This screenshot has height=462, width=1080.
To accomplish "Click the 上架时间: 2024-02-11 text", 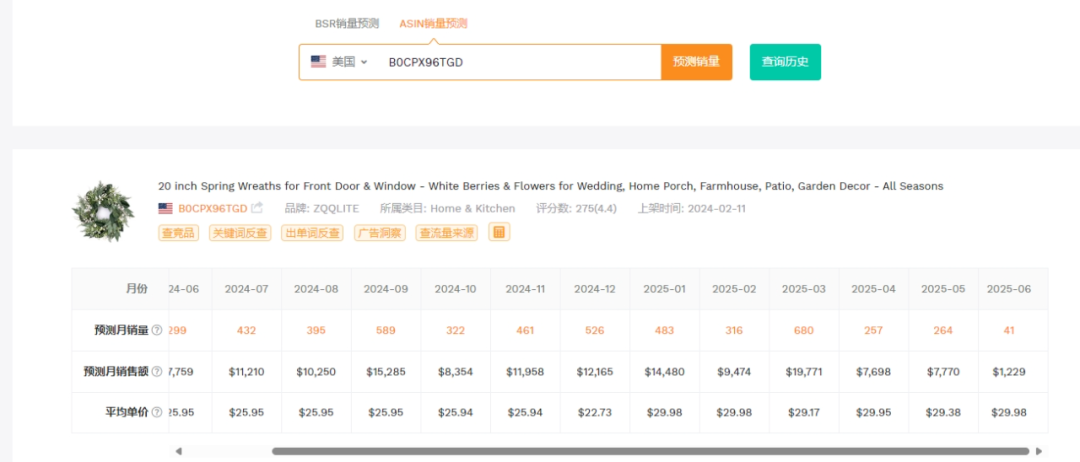I will [x=692, y=208].
